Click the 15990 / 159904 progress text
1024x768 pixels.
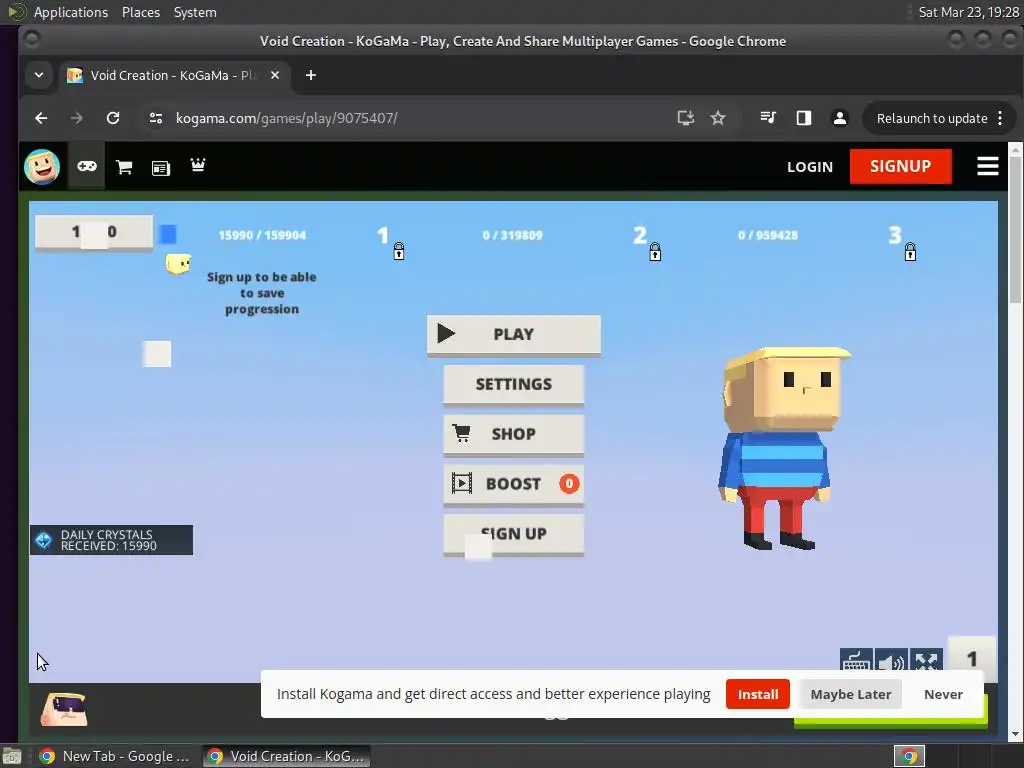point(262,235)
